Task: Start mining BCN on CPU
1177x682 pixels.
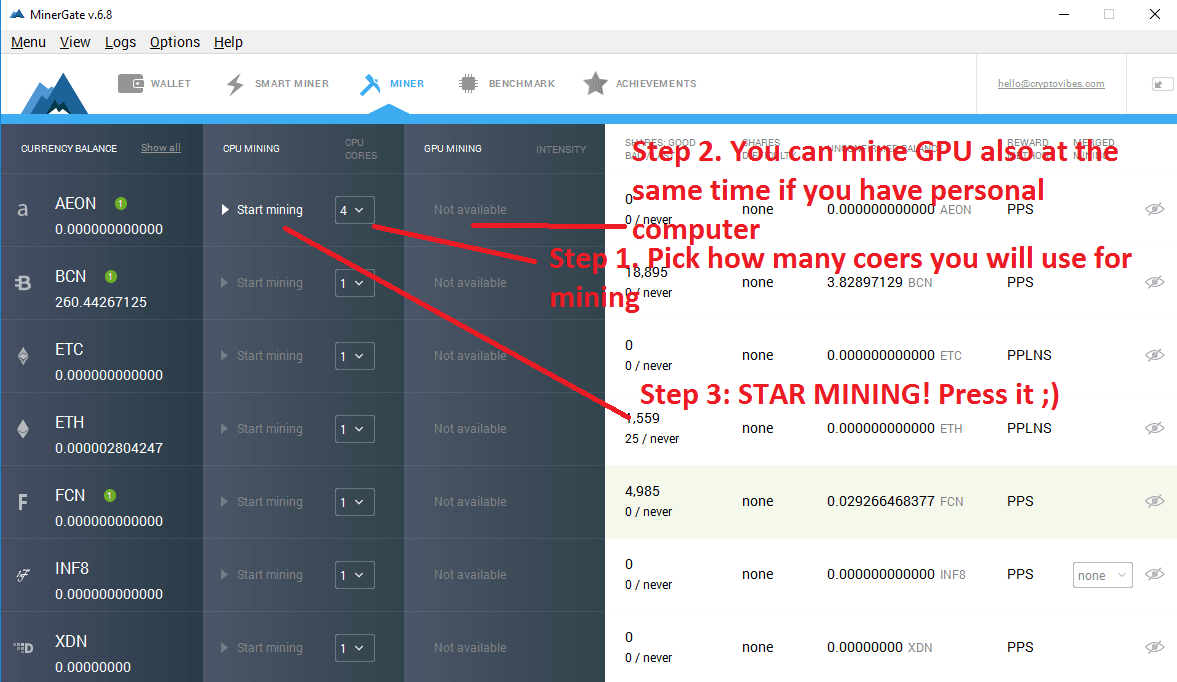Action: 262,283
